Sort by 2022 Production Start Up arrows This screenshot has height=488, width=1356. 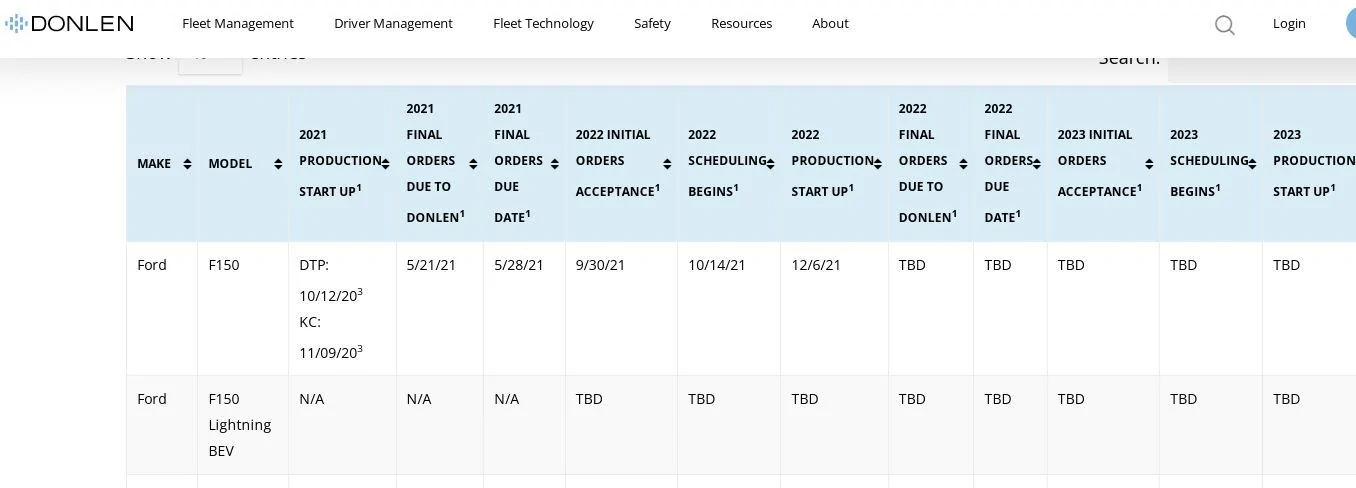pos(878,164)
